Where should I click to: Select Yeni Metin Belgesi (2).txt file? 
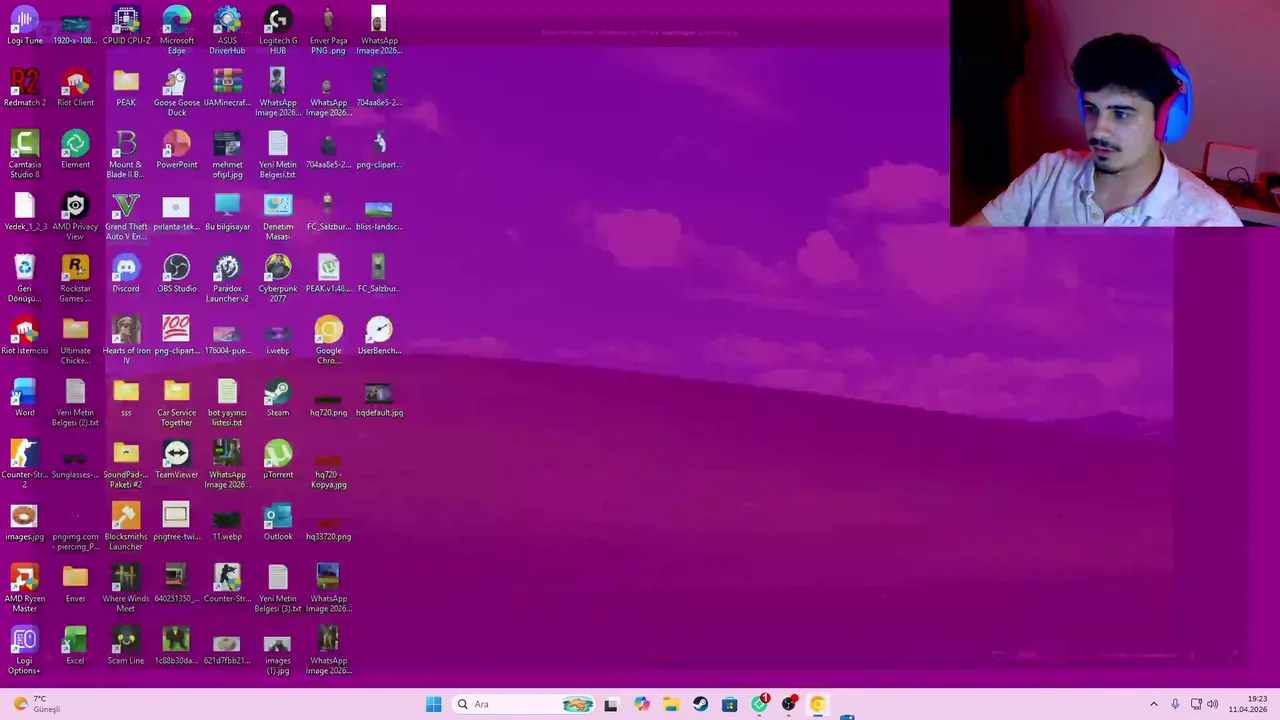[x=75, y=403]
